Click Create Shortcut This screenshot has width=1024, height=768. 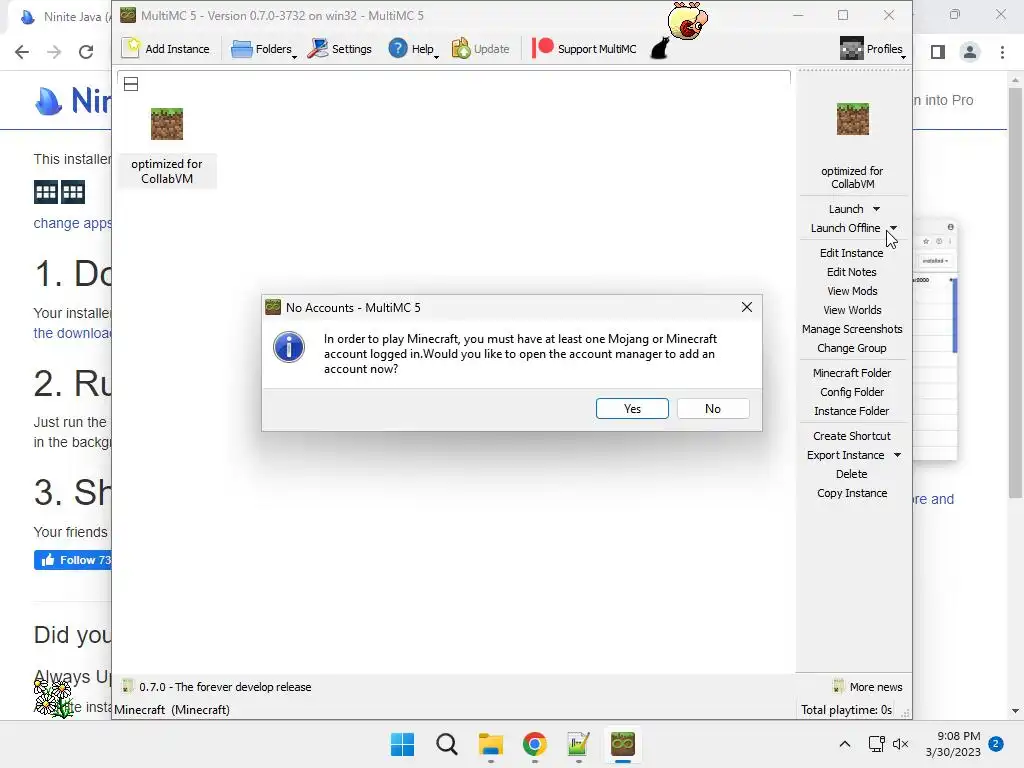852,435
